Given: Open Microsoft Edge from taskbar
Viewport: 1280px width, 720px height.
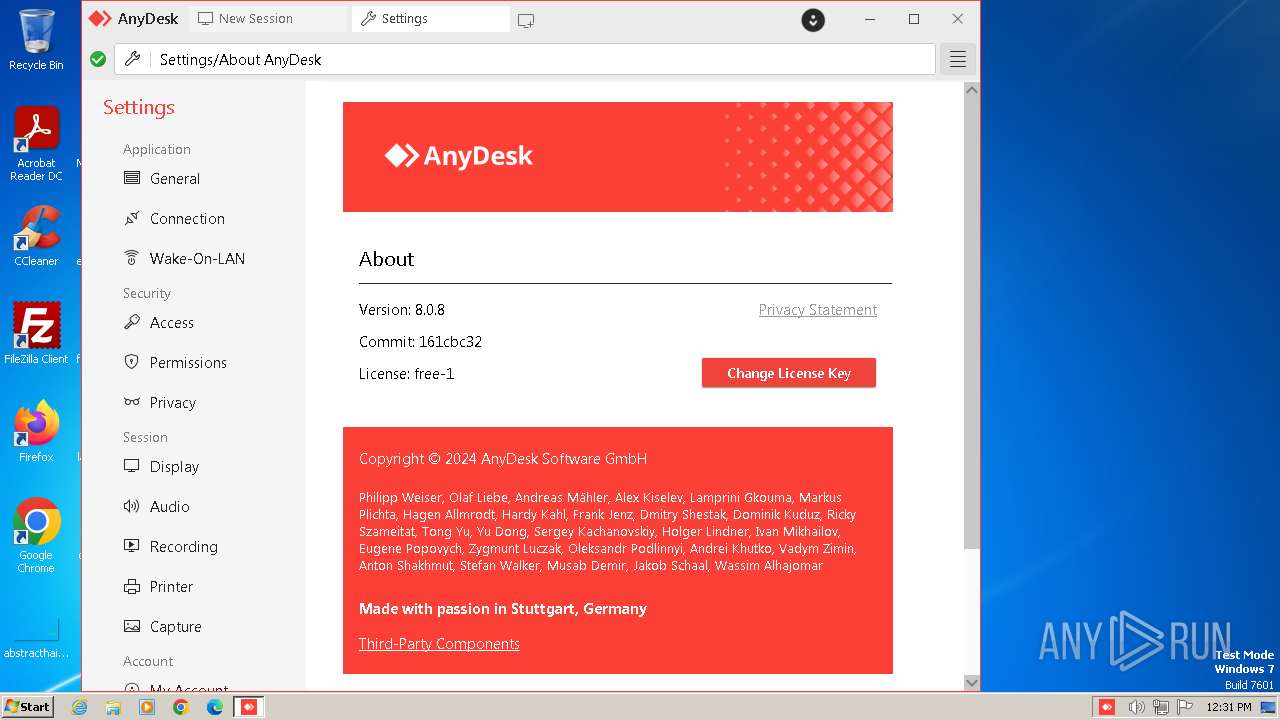Looking at the screenshot, I should [215, 707].
